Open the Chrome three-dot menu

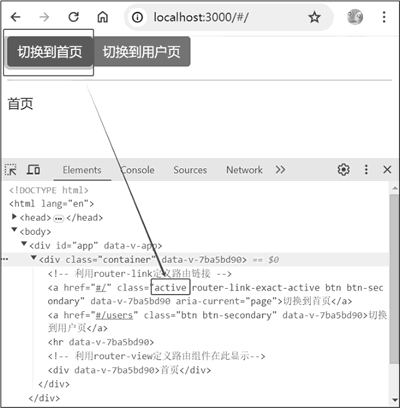pos(384,17)
